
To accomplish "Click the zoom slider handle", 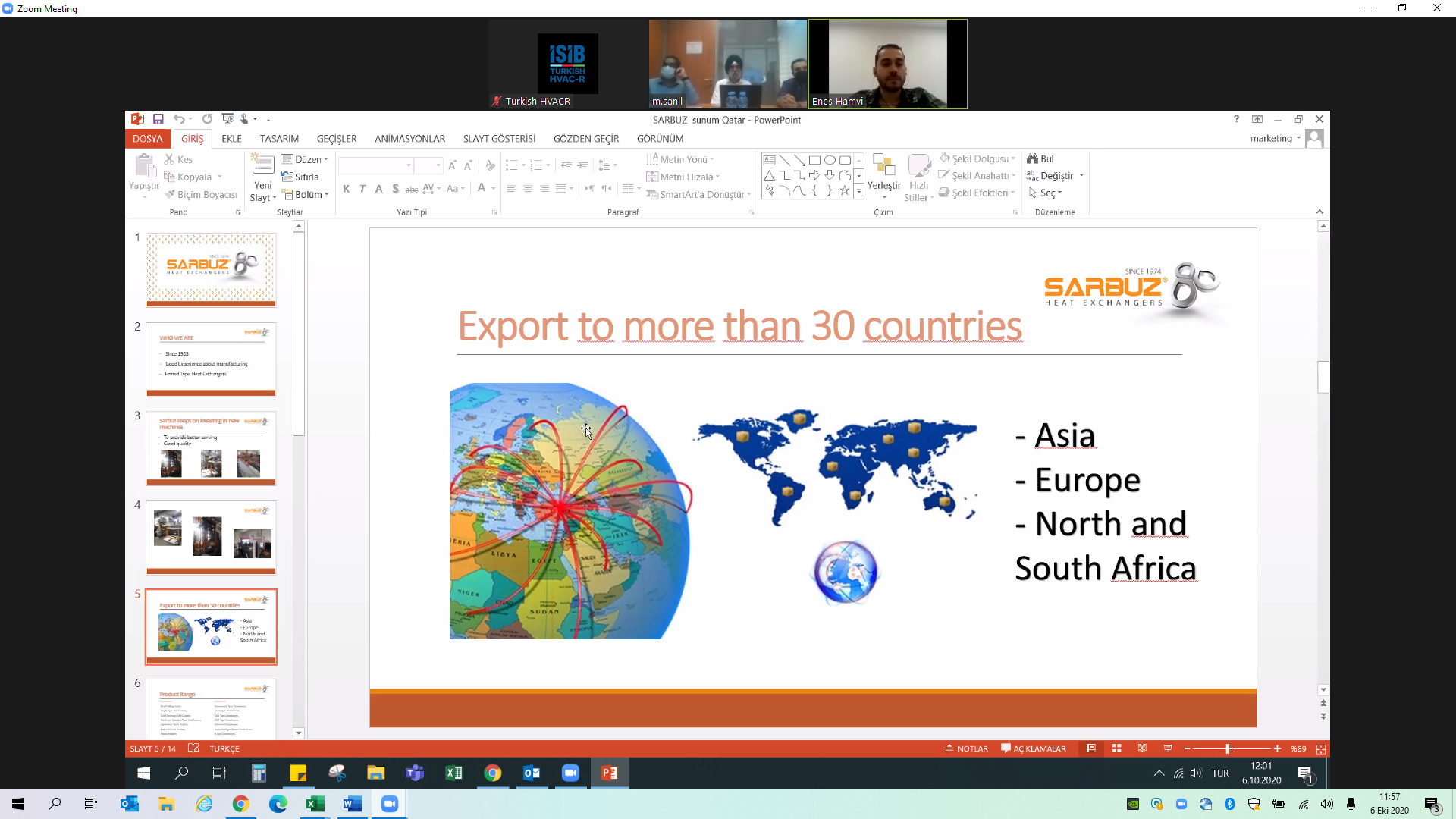I will 1228,748.
